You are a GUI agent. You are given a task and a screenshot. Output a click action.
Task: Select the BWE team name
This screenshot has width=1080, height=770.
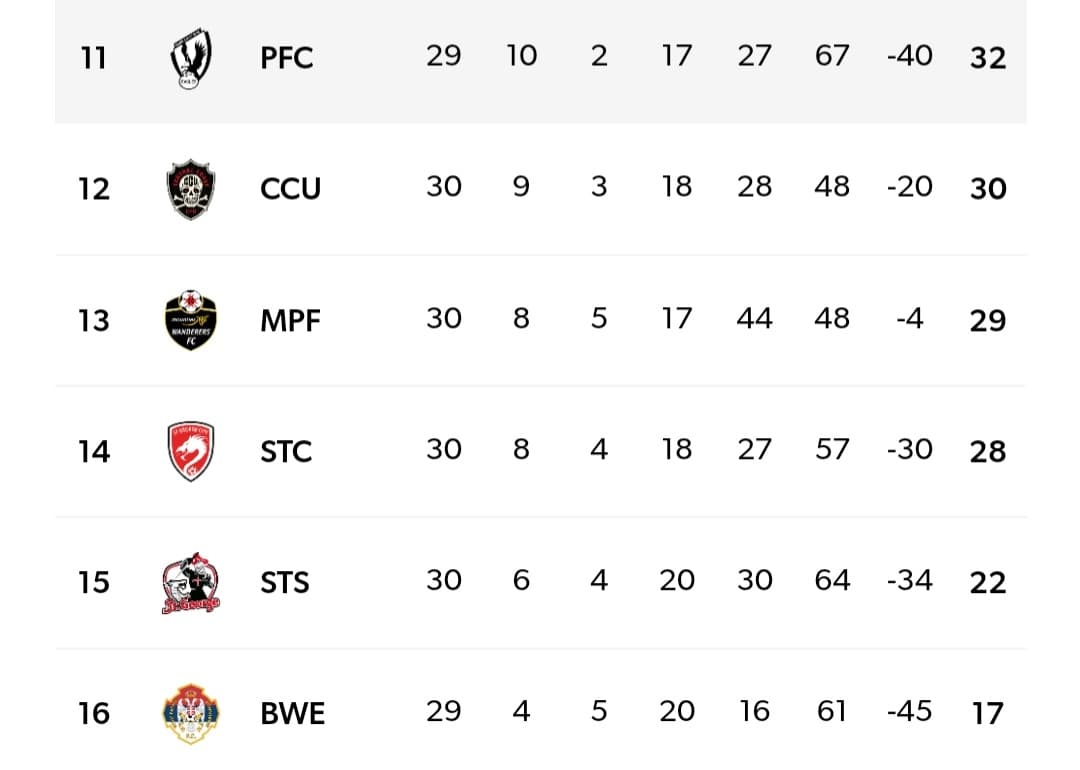(292, 713)
